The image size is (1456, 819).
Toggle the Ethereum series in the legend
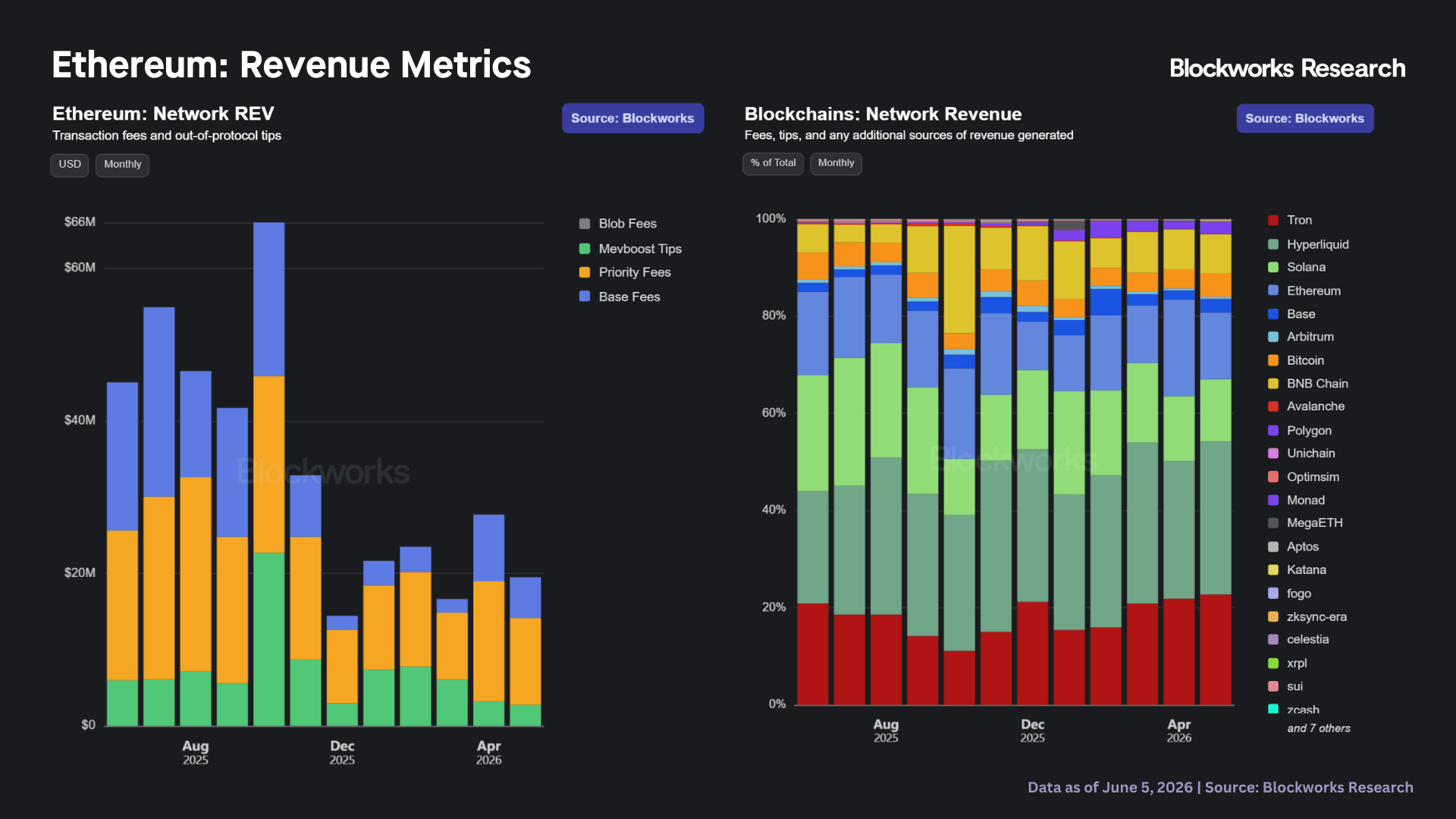[1304, 290]
